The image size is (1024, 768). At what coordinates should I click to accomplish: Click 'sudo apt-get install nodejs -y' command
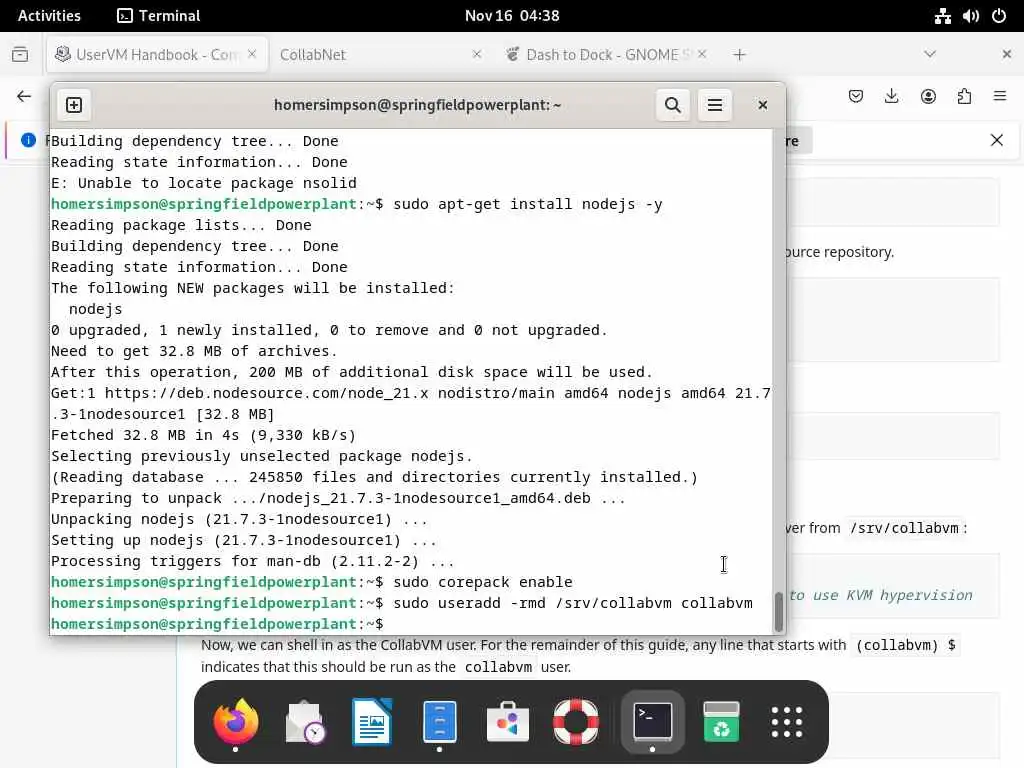point(528,204)
